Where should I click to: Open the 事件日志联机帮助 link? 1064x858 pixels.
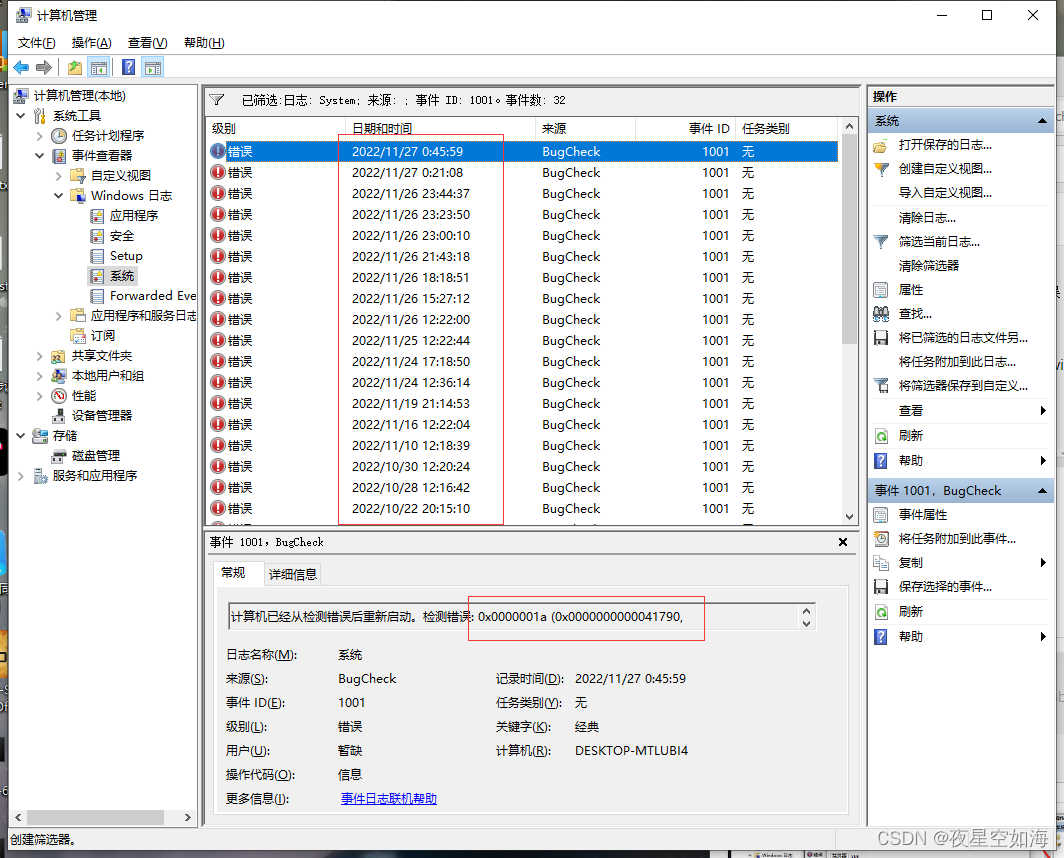click(389, 799)
